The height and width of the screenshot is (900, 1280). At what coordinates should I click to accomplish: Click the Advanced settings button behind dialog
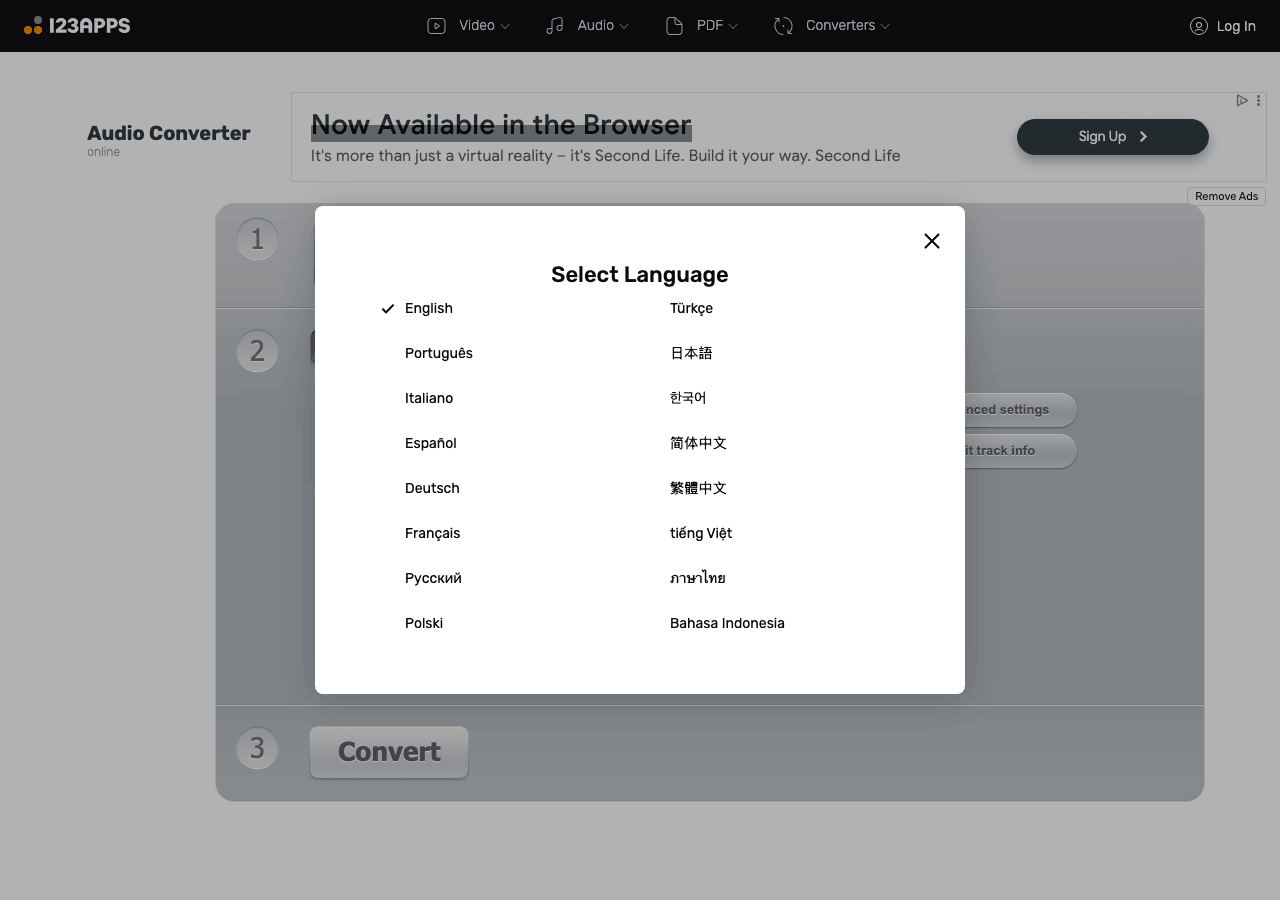point(1020,410)
